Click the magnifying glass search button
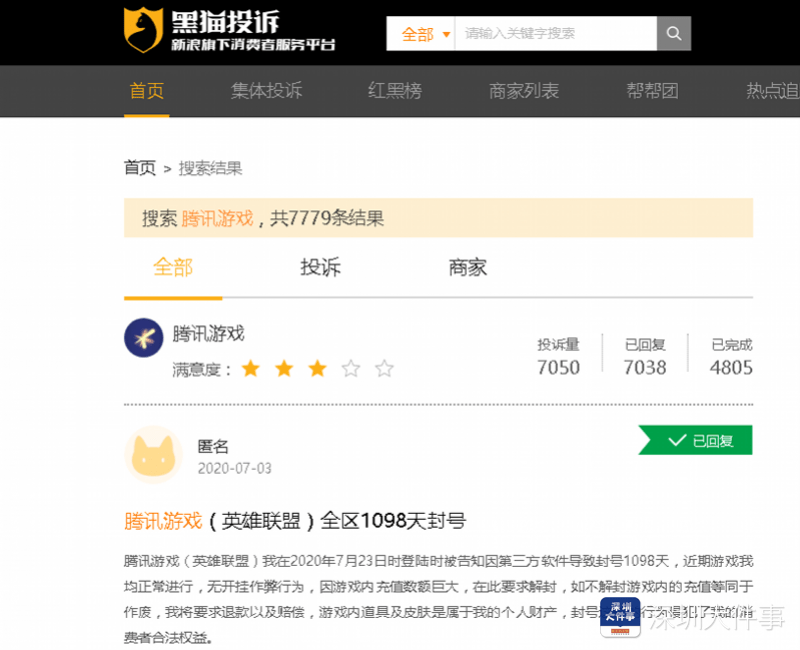Viewport: 800px width, 650px height. 673,34
